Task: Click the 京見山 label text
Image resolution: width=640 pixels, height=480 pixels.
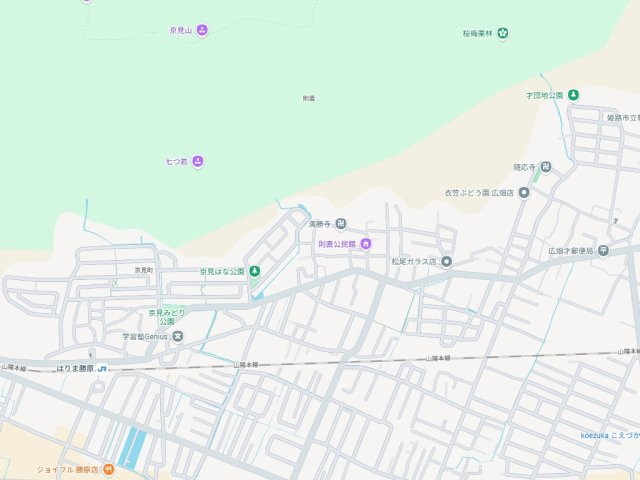Action: point(181,31)
